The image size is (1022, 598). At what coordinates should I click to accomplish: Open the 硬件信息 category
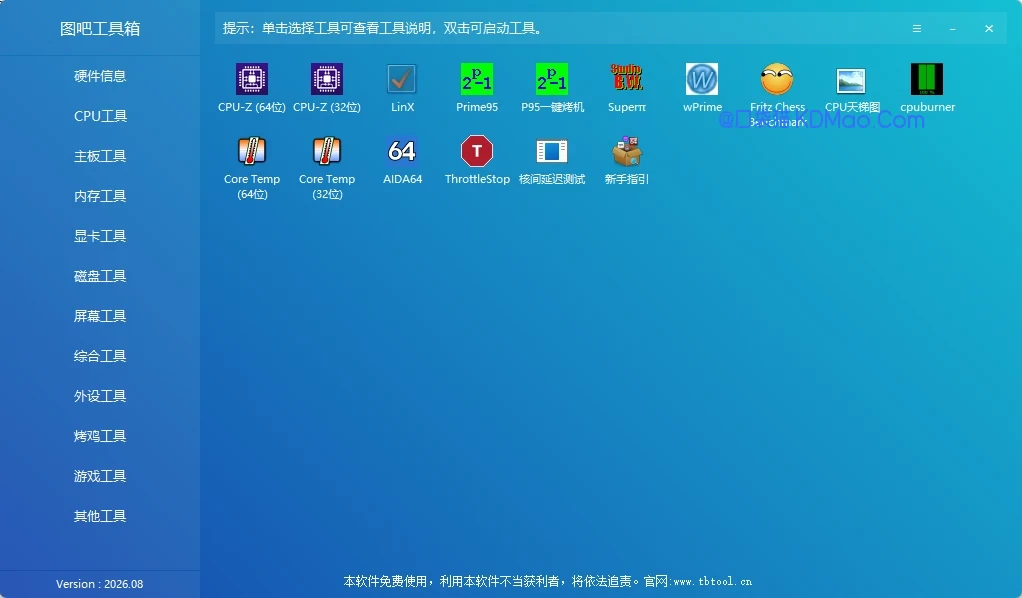tap(100, 76)
